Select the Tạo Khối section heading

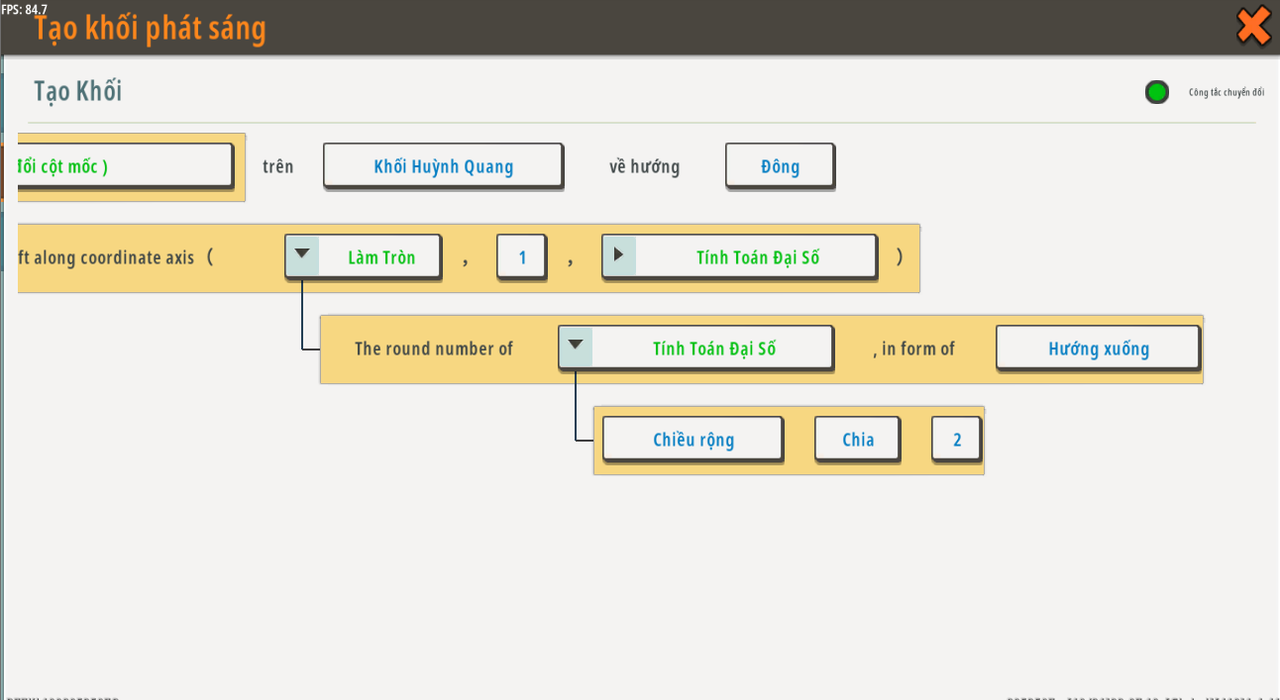[78, 91]
